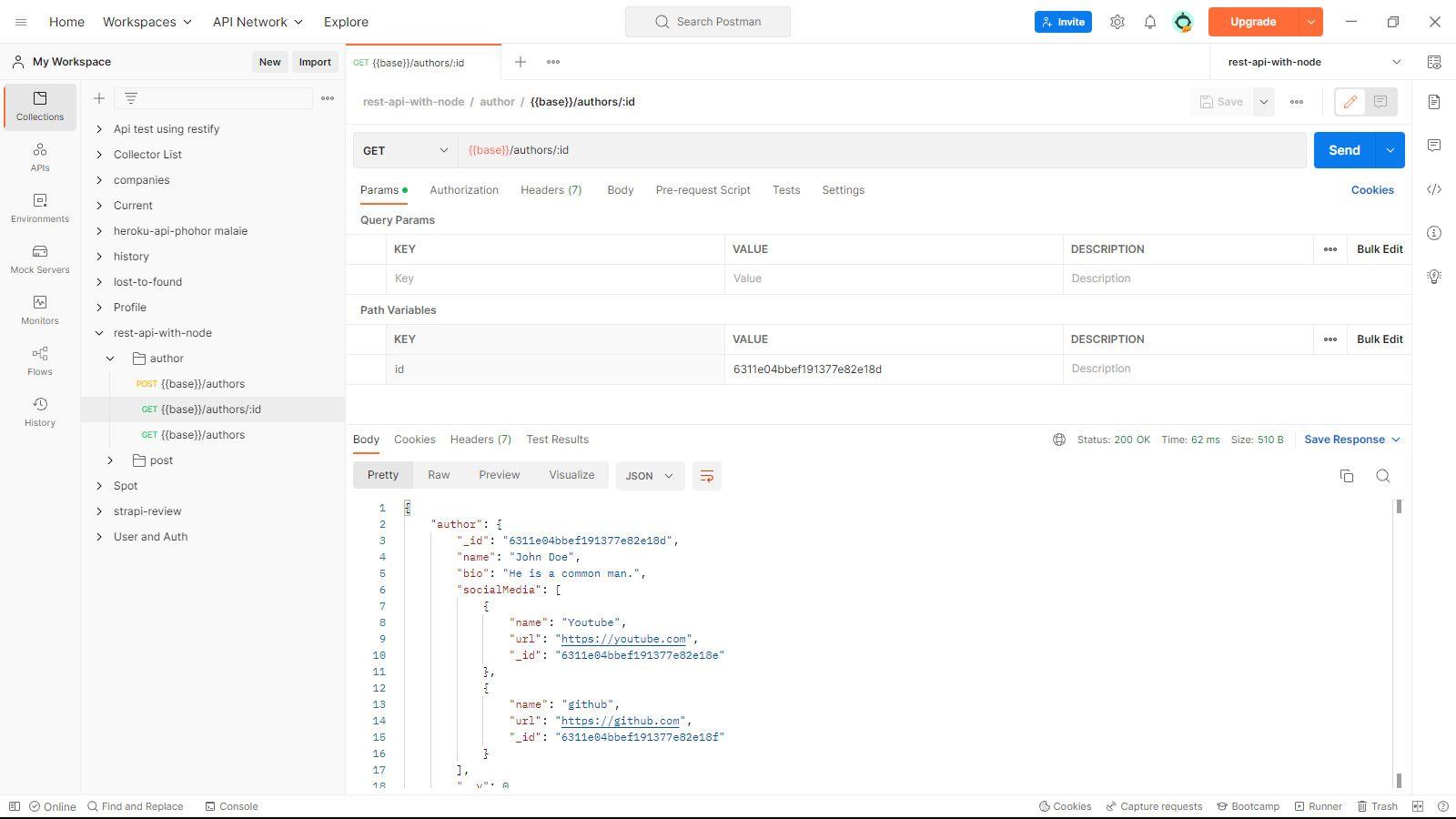Open the comments icon in right sidebar
Screen dimensions: 1456x819
coord(1434,146)
